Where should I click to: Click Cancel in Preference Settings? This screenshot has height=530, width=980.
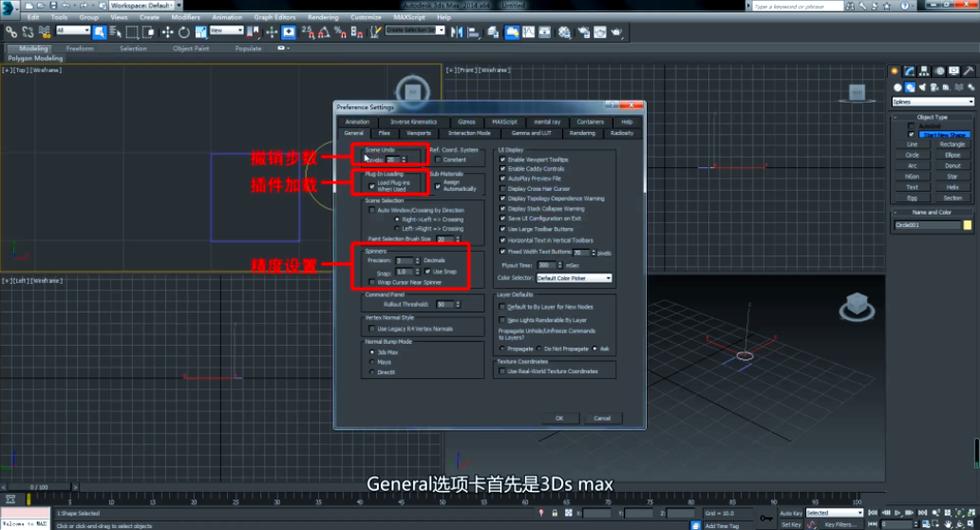tap(602, 418)
